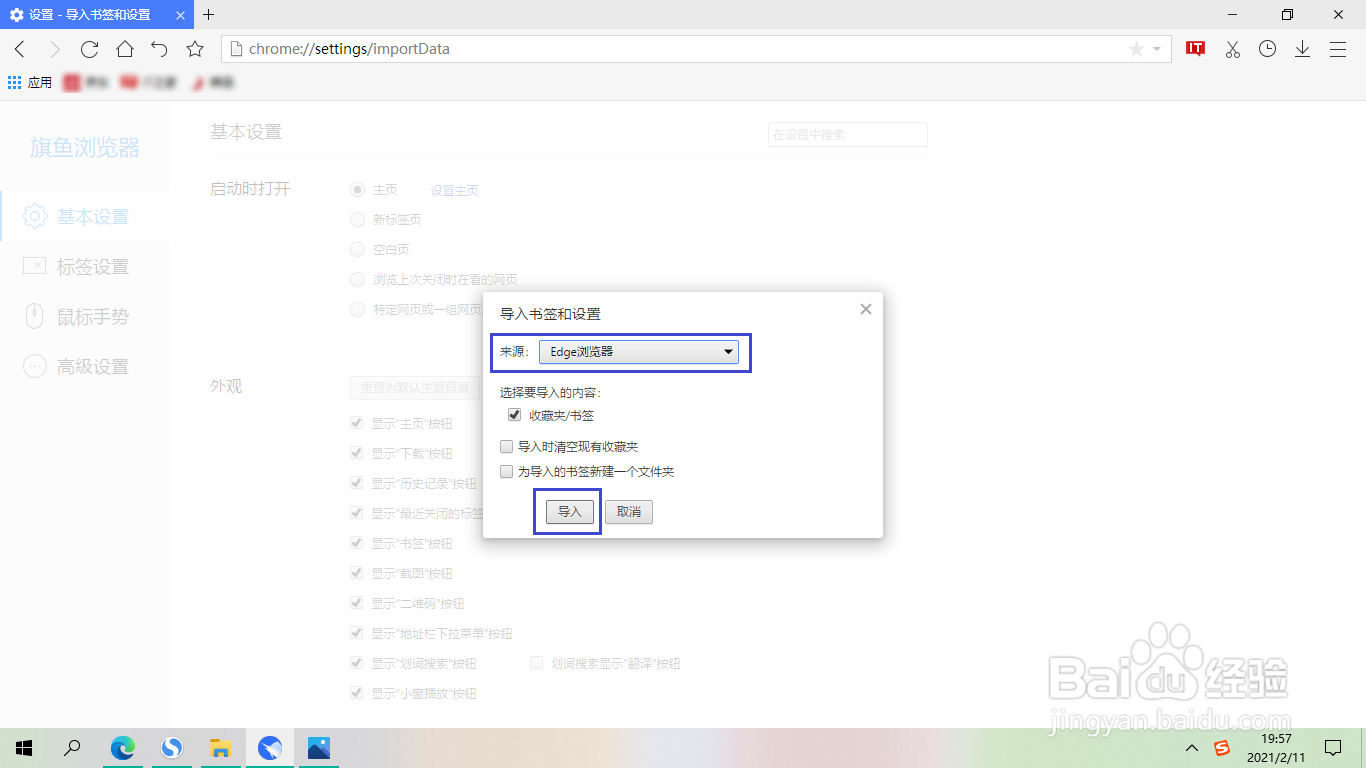This screenshot has width=1366, height=768.
Task: Open the 来源 Edge浏览器 dropdown
Action: pos(638,352)
